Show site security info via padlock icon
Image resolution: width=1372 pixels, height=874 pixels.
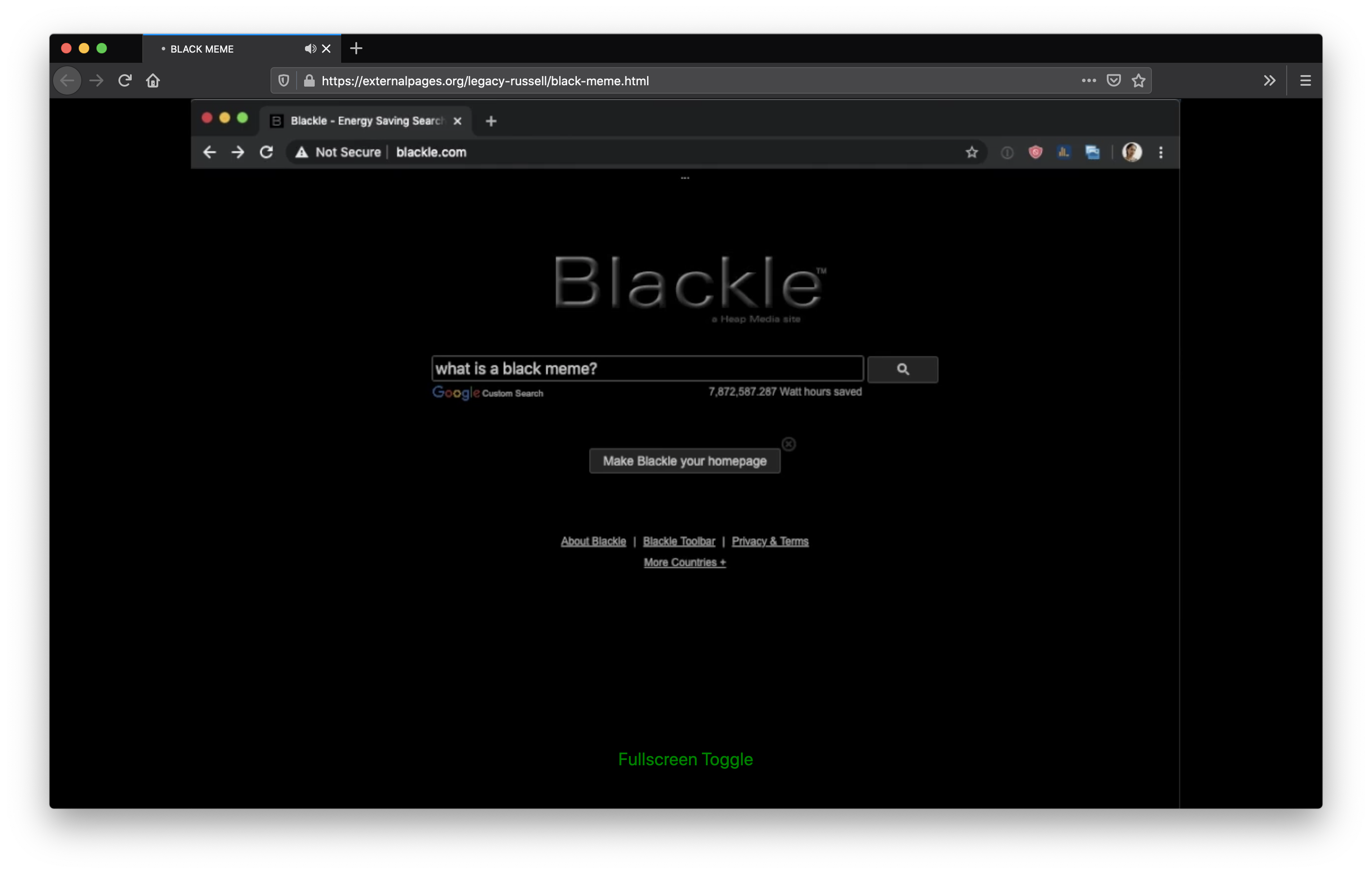[x=309, y=80]
